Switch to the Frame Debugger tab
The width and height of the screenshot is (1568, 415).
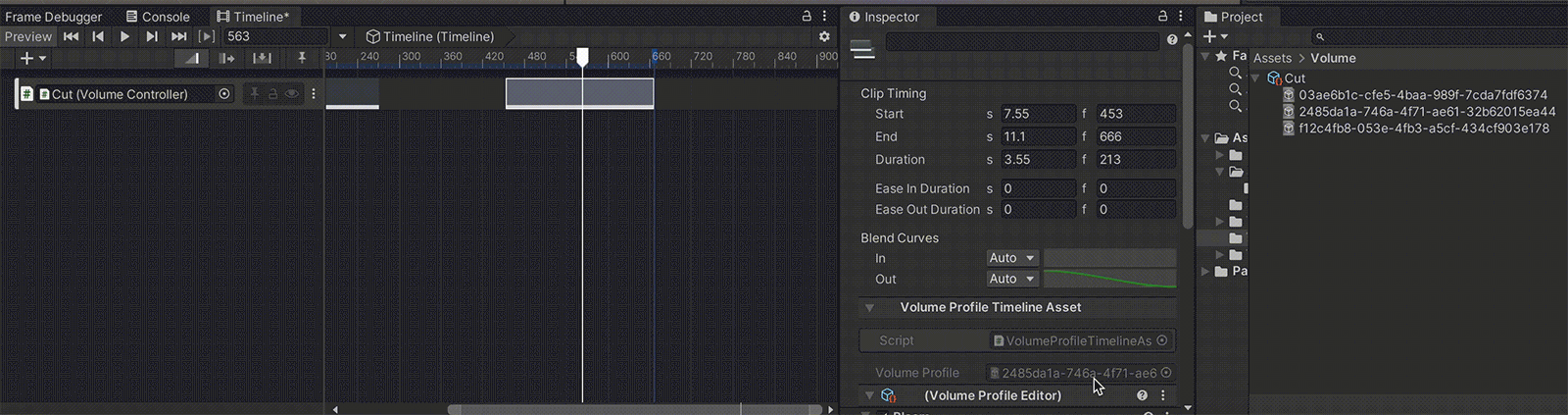pyautogui.click(x=54, y=17)
